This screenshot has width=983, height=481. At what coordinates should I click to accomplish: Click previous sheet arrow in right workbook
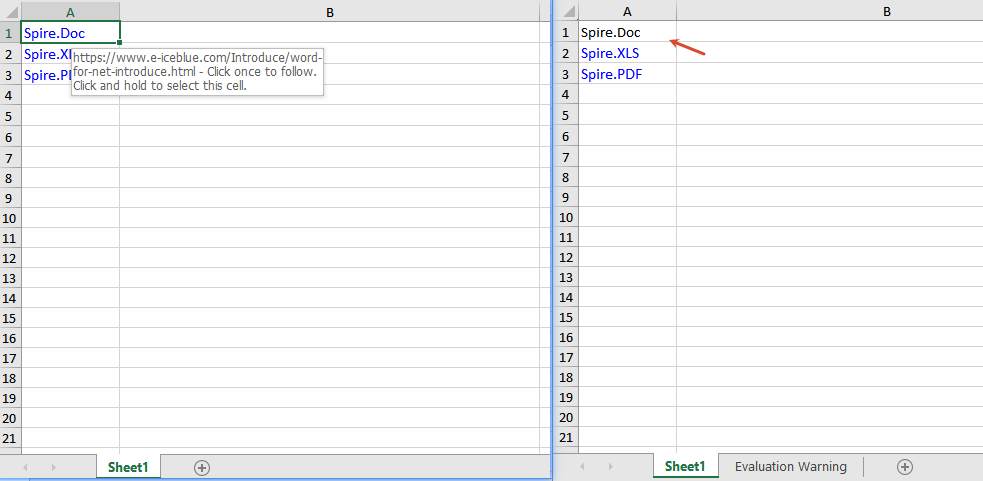[582, 467]
